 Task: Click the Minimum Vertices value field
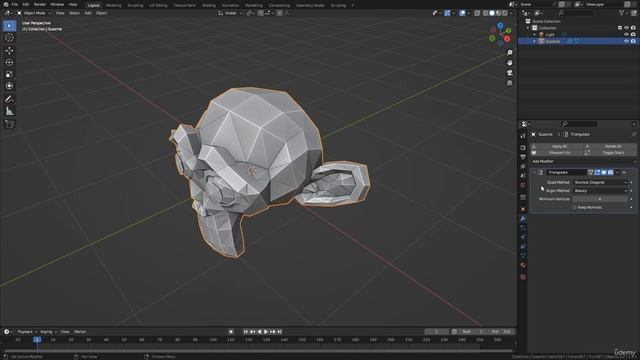[x=600, y=199]
